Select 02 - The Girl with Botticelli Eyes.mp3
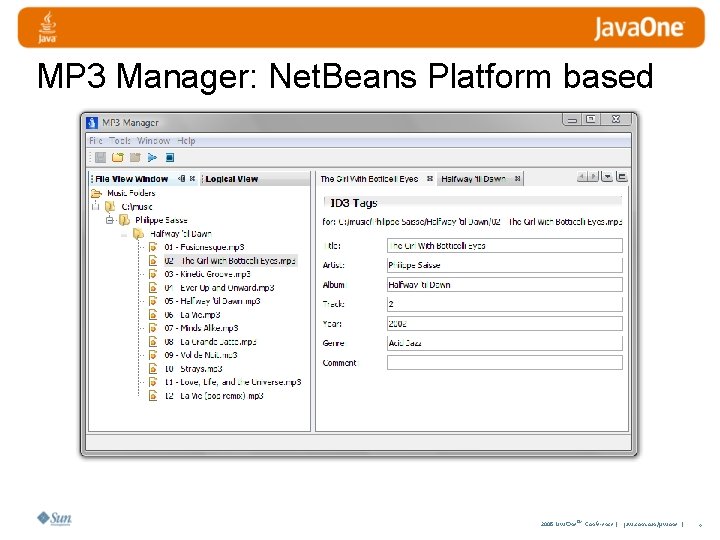This screenshot has height=540, width=720. (x=230, y=261)
